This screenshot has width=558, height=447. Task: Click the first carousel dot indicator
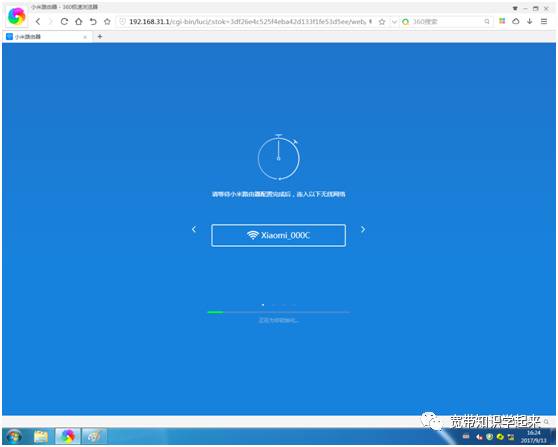[263, 305]
